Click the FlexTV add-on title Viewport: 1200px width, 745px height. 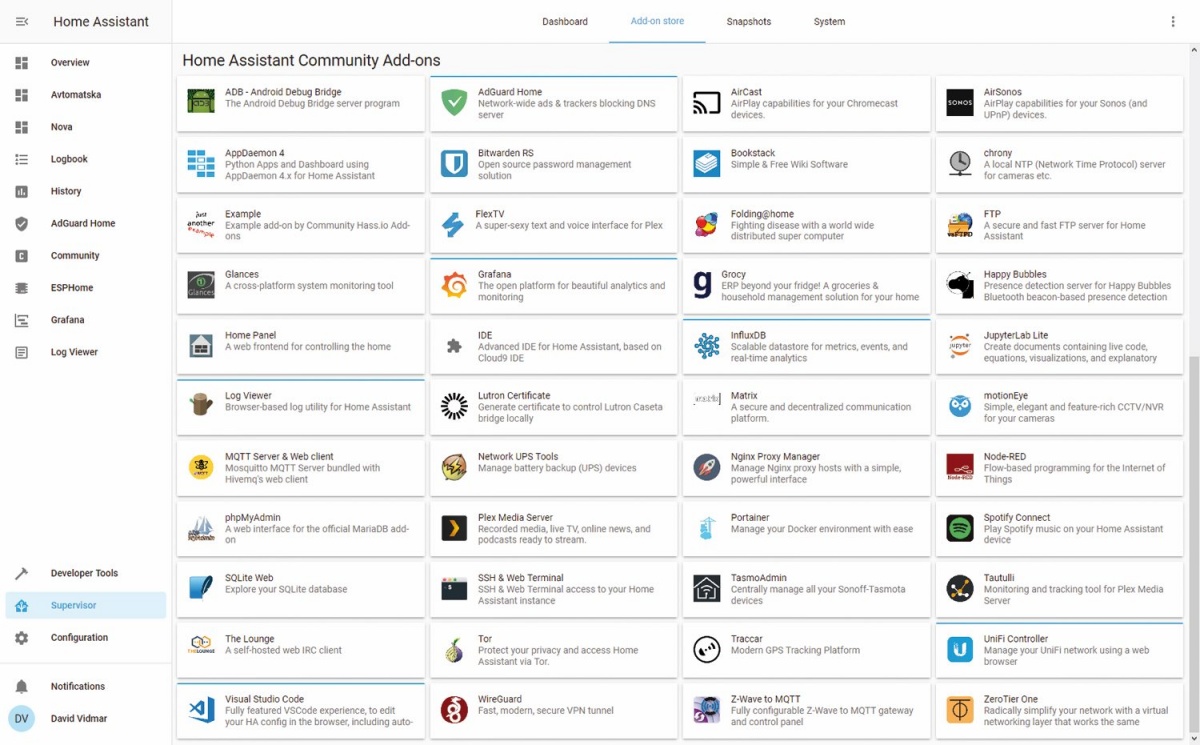[x=490, y=214]
